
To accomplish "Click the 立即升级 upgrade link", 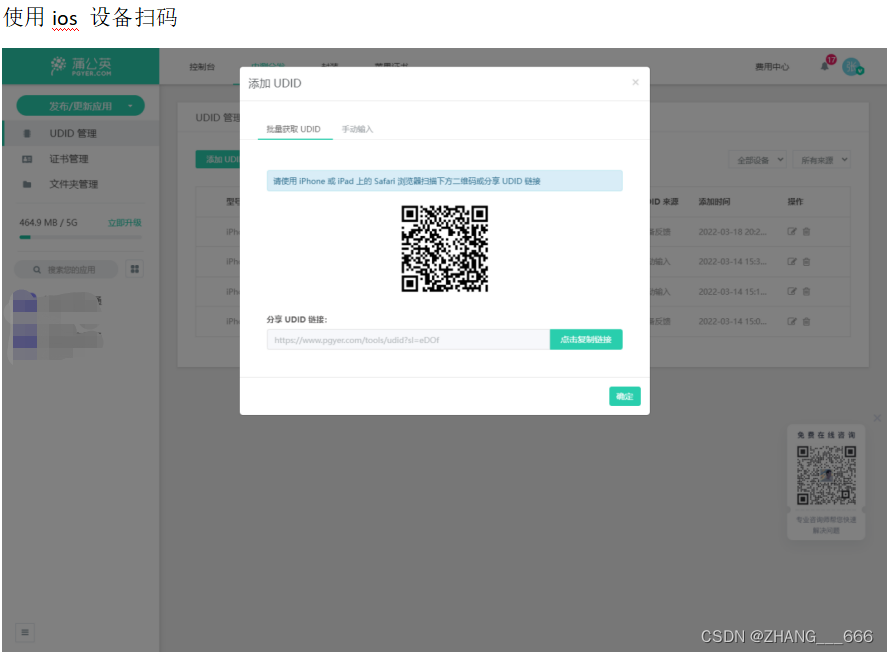I will pos(125,222).
